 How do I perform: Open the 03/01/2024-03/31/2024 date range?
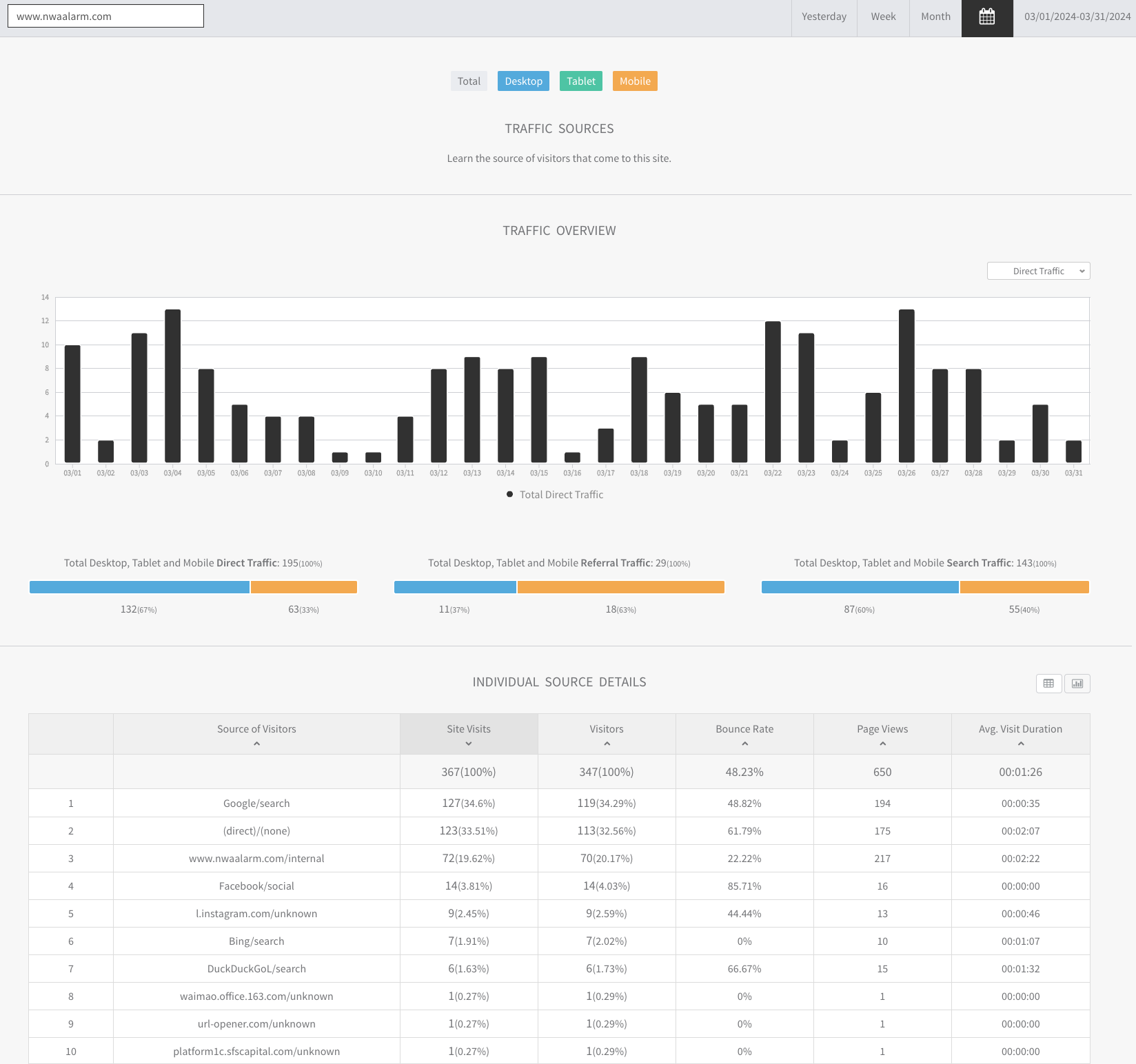tap(1077, 17)
